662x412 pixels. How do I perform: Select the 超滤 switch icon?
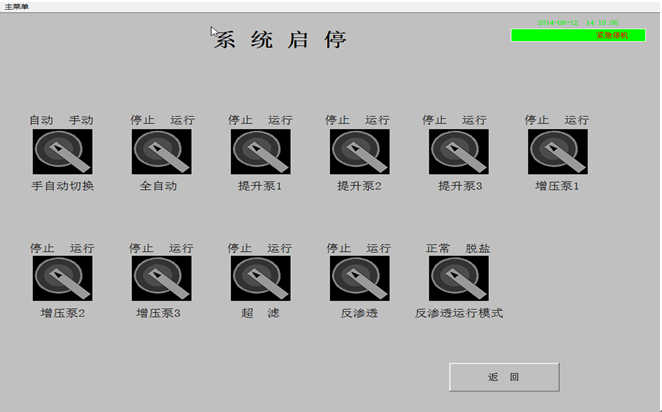coord(261,278)
